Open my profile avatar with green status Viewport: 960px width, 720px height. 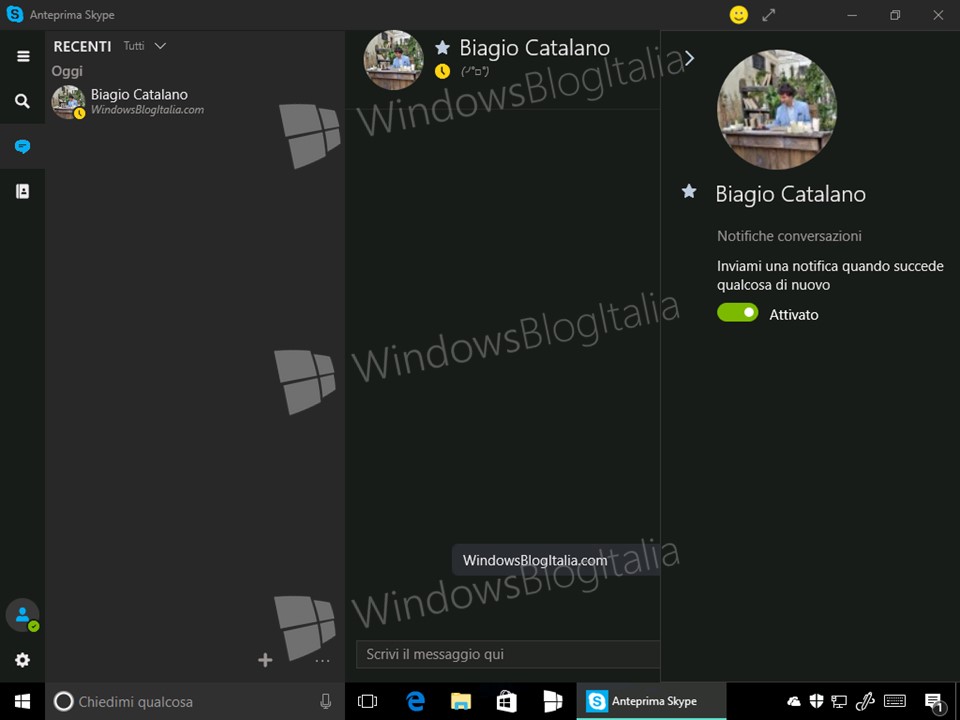coord(22,615)
